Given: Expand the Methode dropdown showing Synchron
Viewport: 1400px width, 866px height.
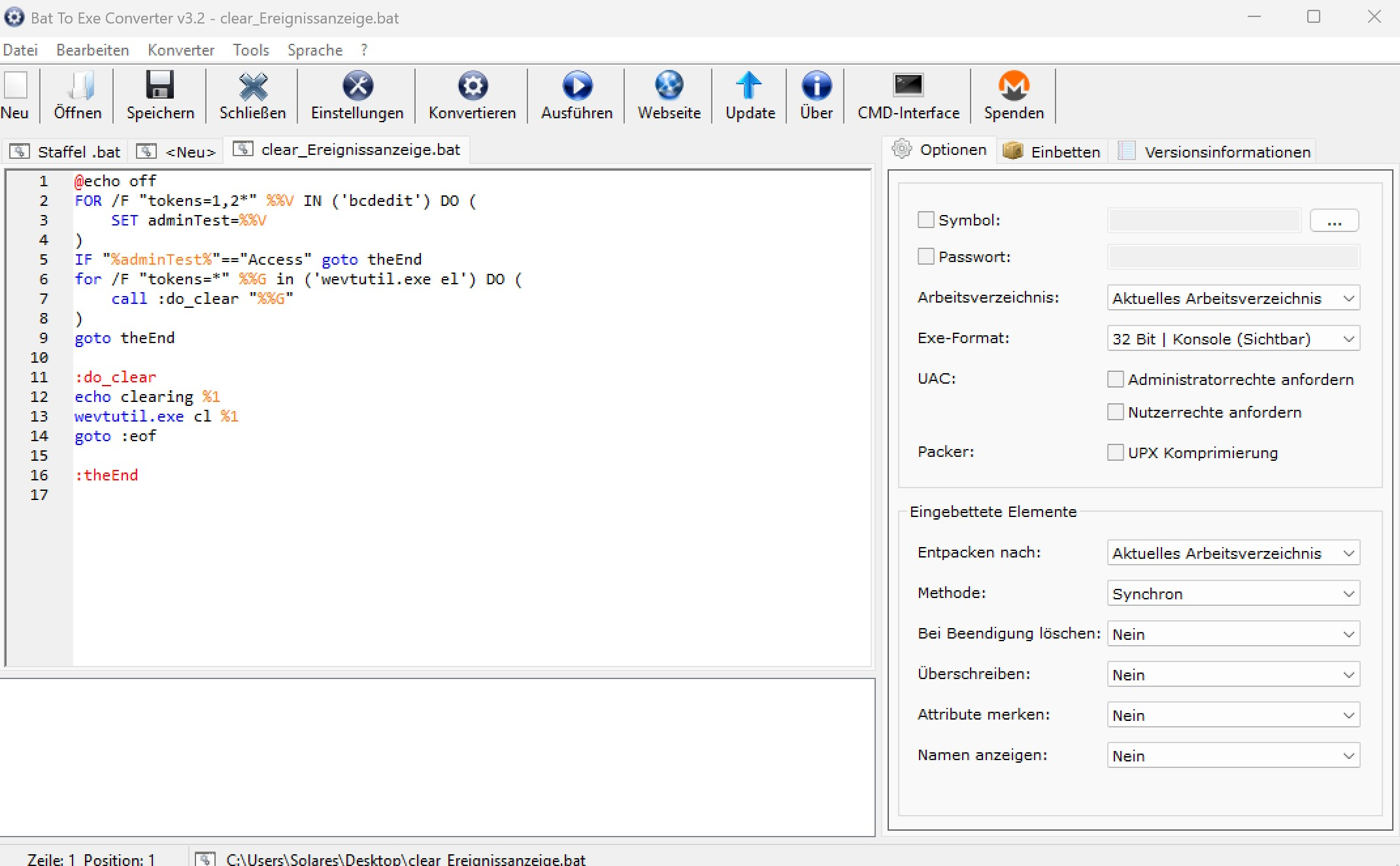Looking at the screenshot, I should point(1233,593).
